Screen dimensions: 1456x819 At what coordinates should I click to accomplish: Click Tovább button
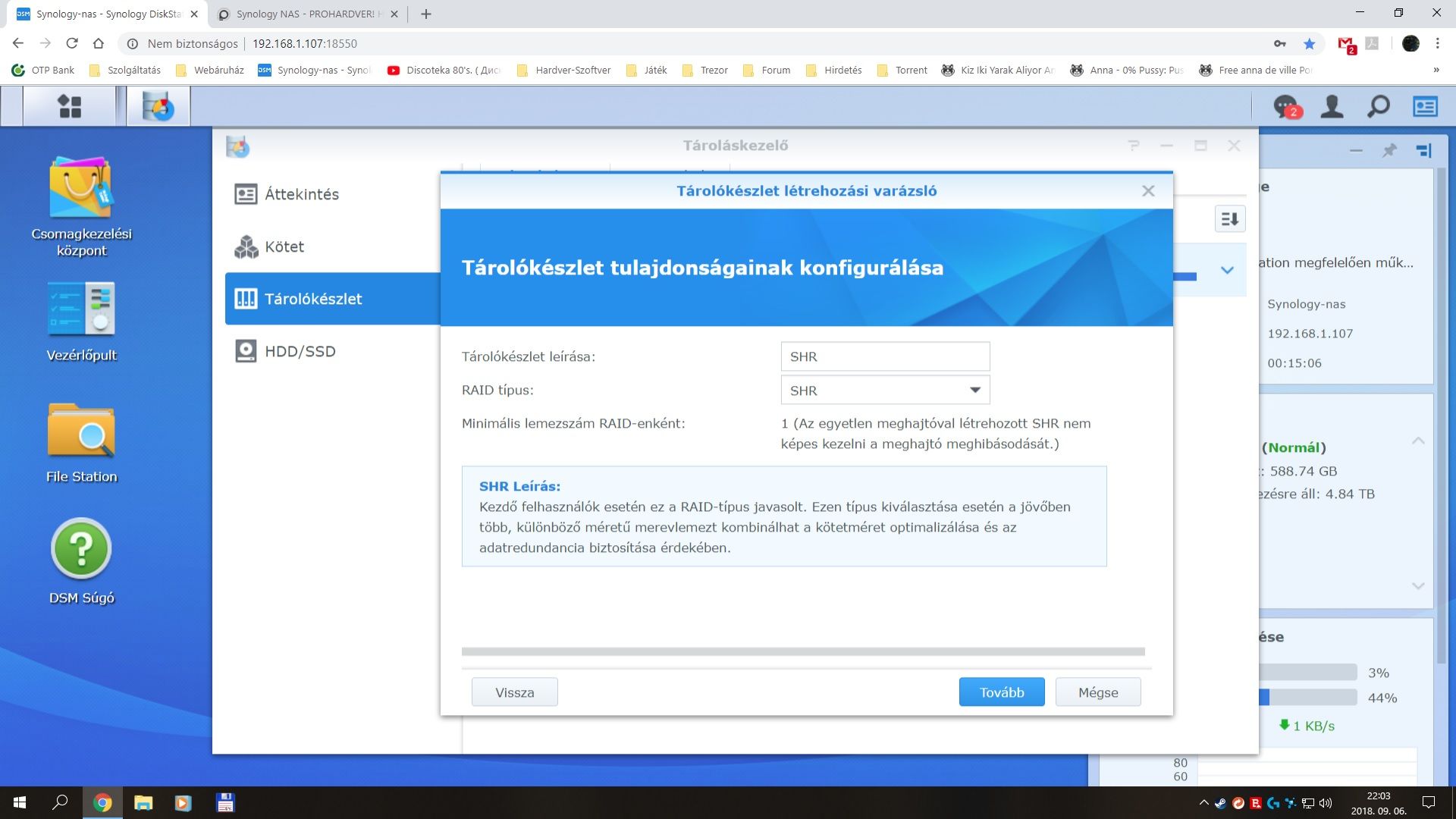(x=1001, y=692)
